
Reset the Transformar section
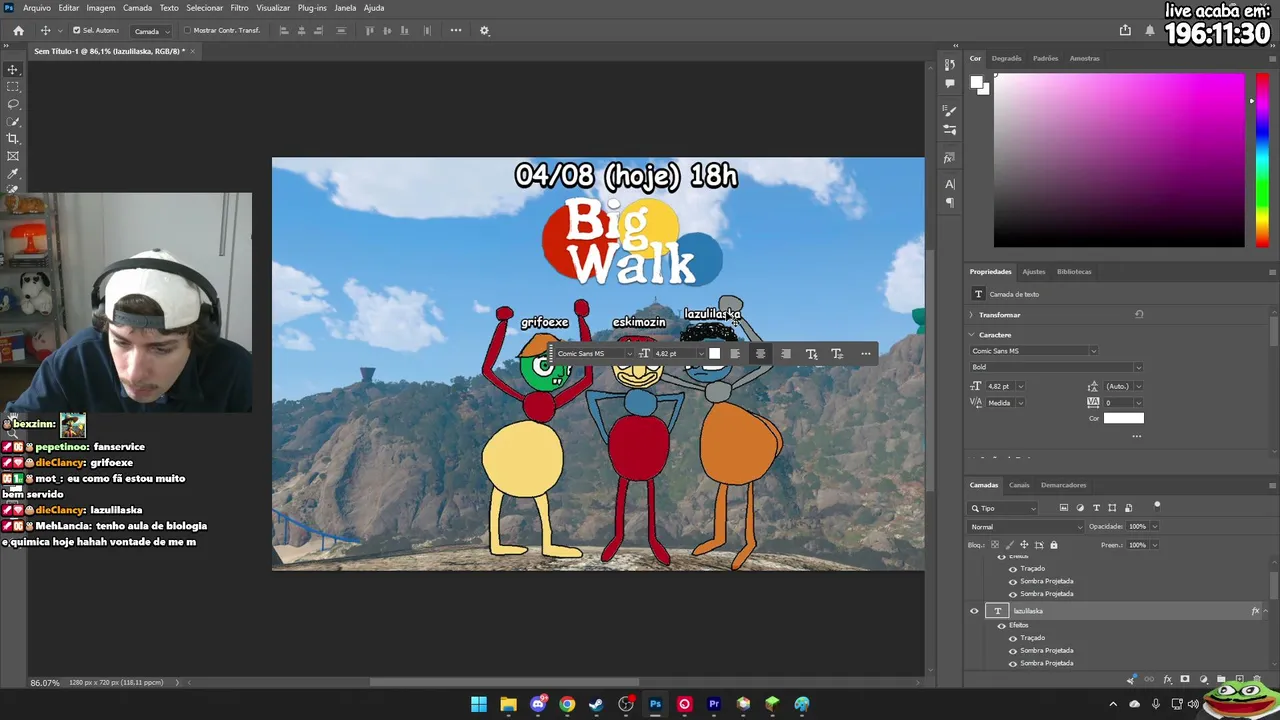pos(1139,315)
